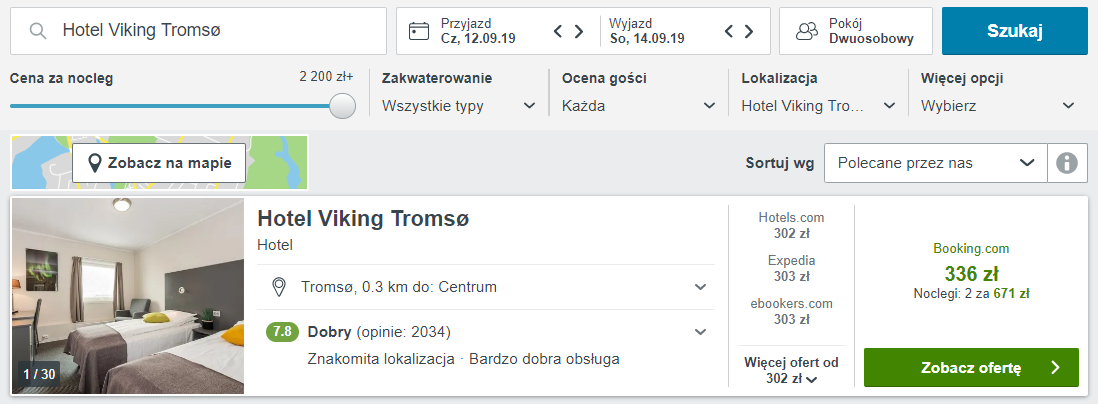The image size is (1098, 404).
Task: Click the Szukaj search button
Action: [1014, 31]
